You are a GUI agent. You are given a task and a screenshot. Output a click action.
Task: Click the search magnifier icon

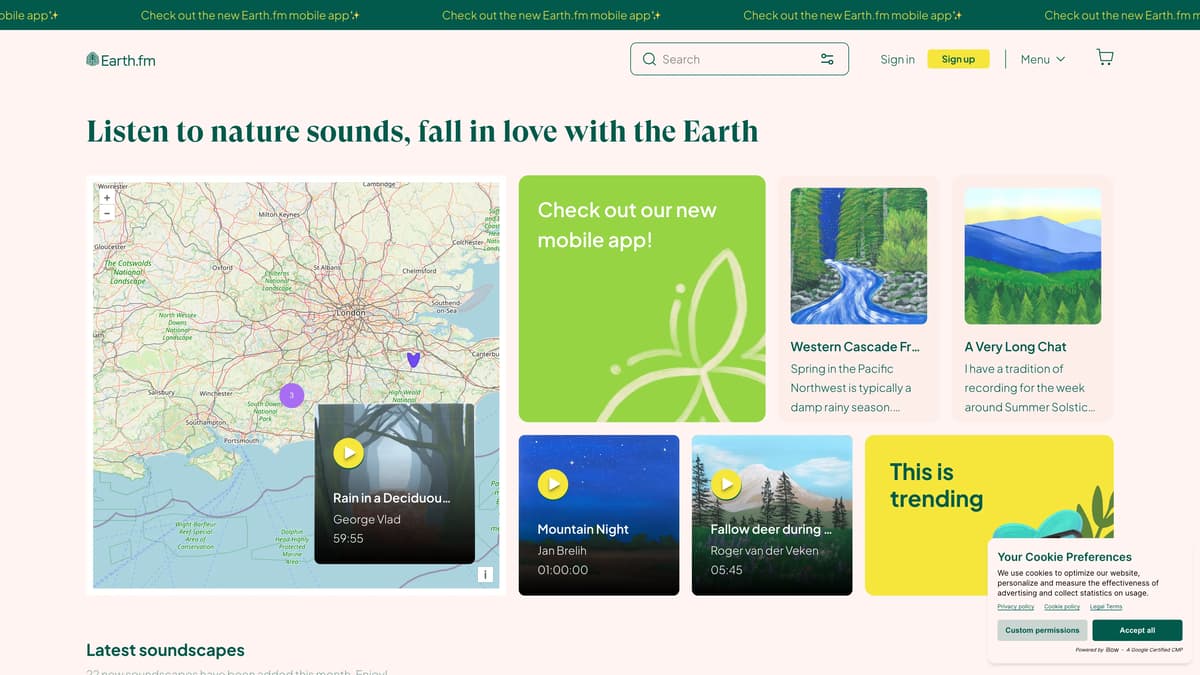click(649, 59)
